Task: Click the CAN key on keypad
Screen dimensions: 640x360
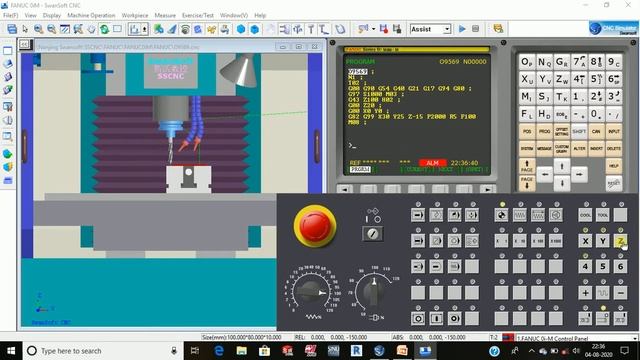Action: click(x=596, y=132)
